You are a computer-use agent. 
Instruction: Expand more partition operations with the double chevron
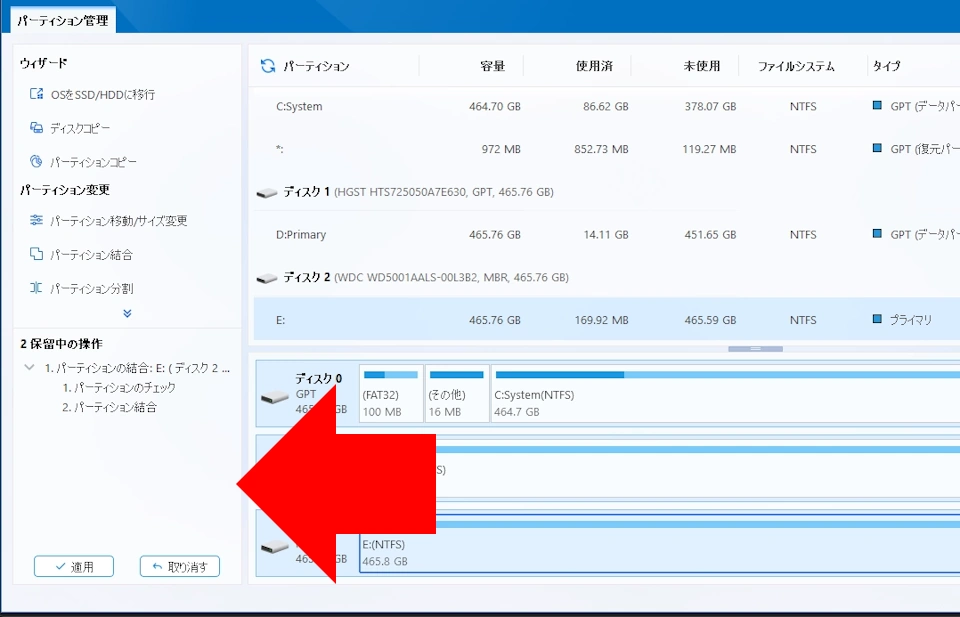127,313
